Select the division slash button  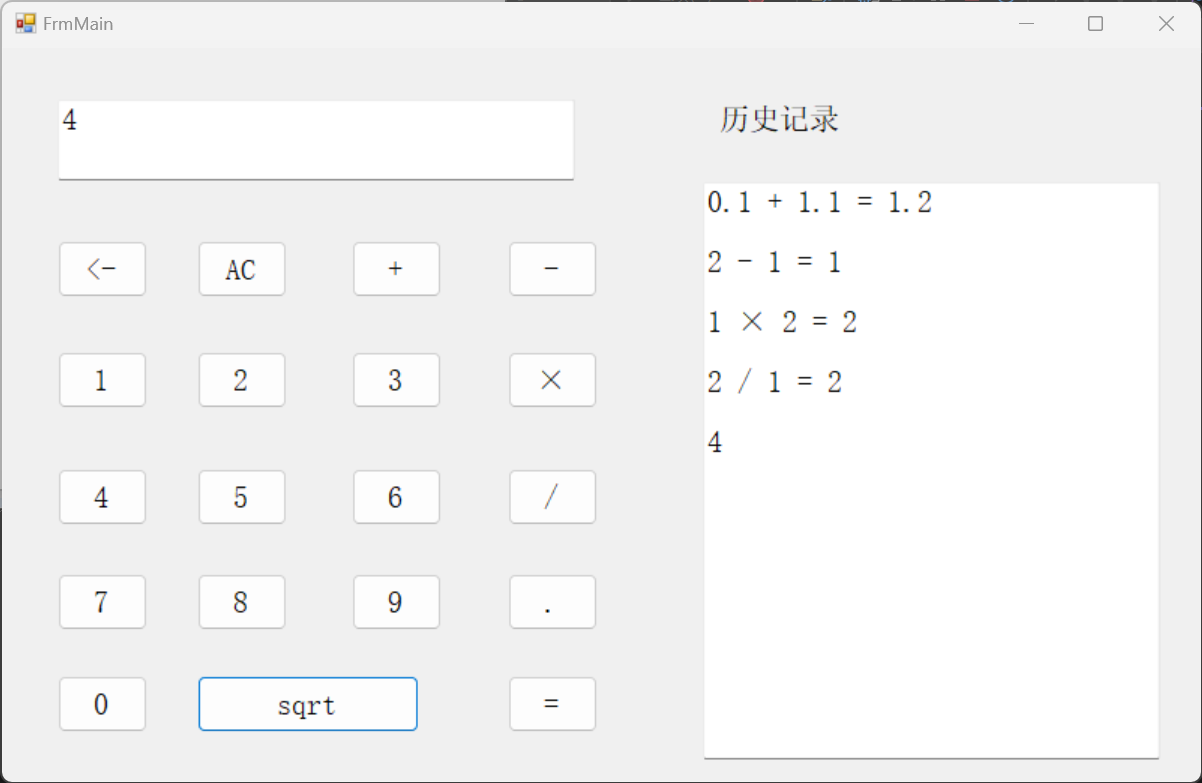pos(552,497)
